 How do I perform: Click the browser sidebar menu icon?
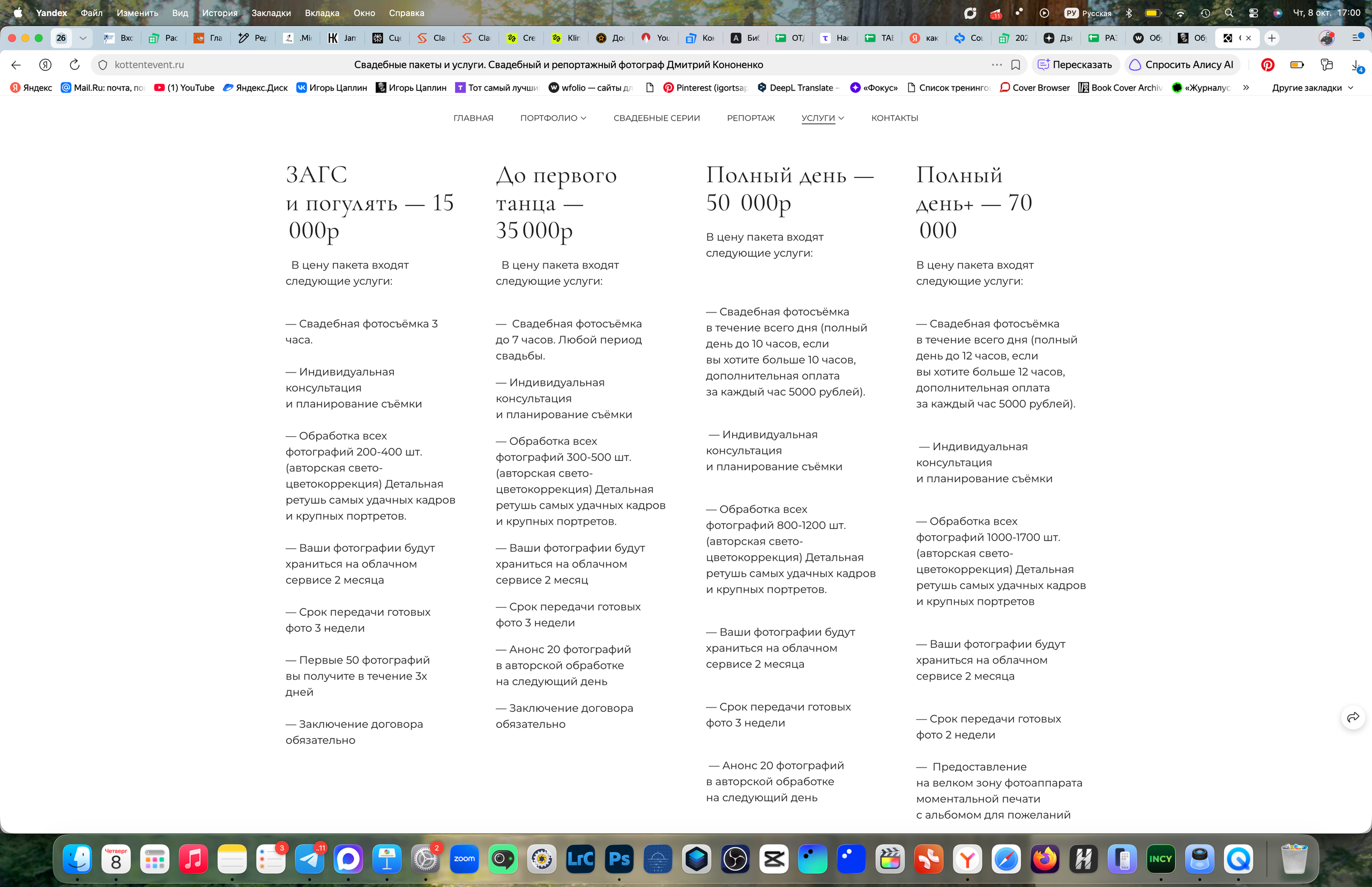1356,38
